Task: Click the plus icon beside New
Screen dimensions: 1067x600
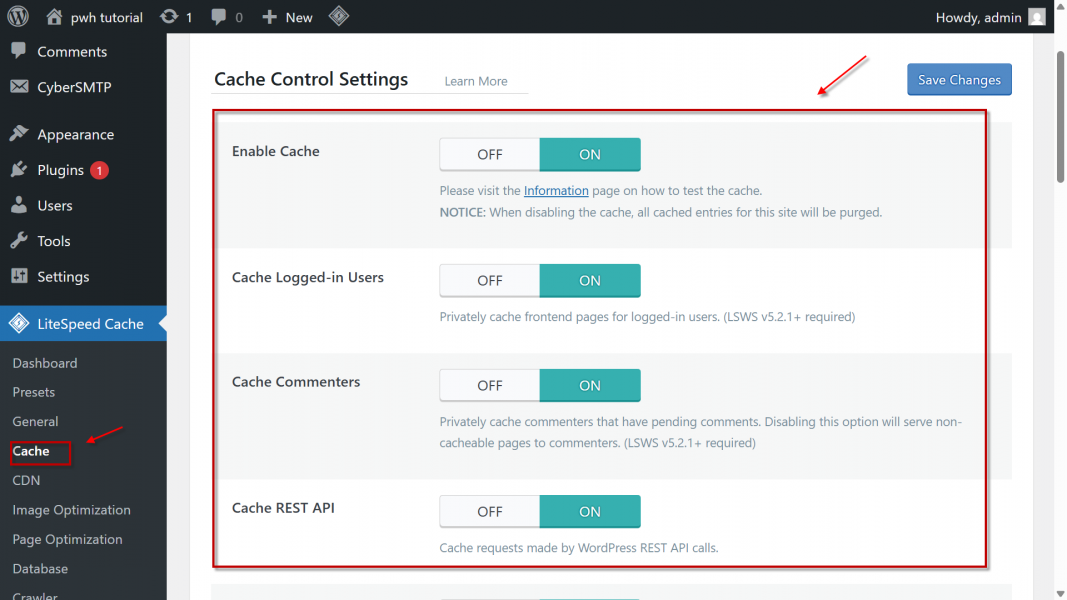Action: pos(269,17)
